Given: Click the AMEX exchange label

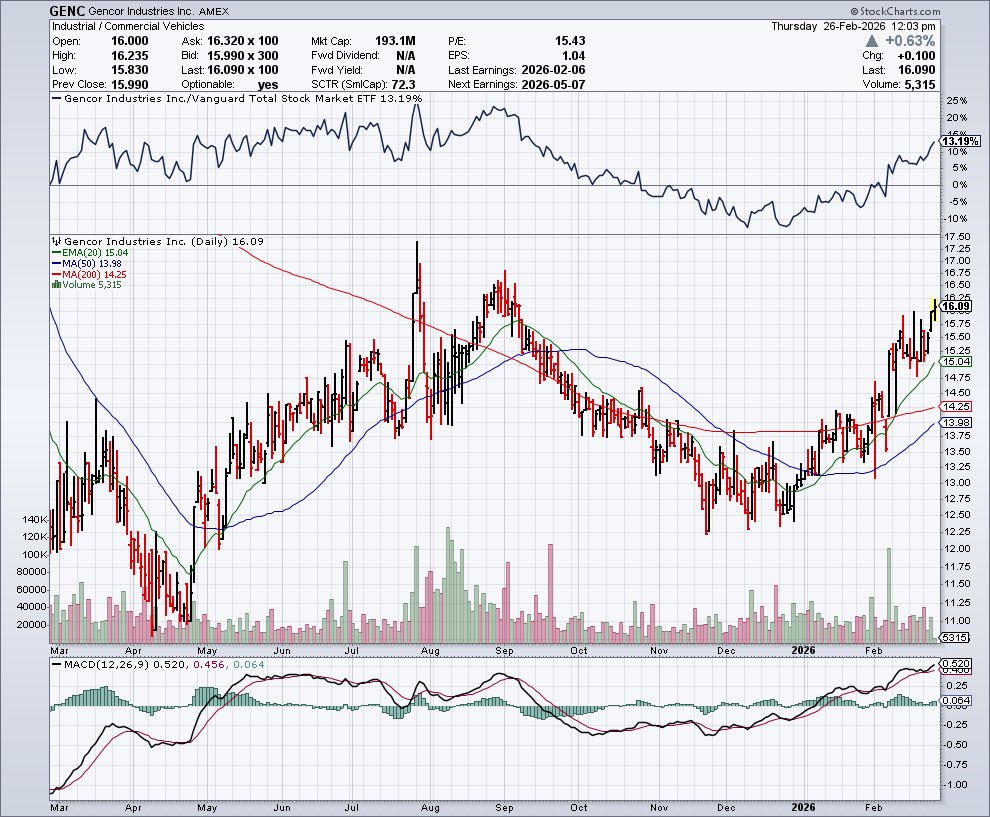Looking at the screenshot, I should pos(213,11).
